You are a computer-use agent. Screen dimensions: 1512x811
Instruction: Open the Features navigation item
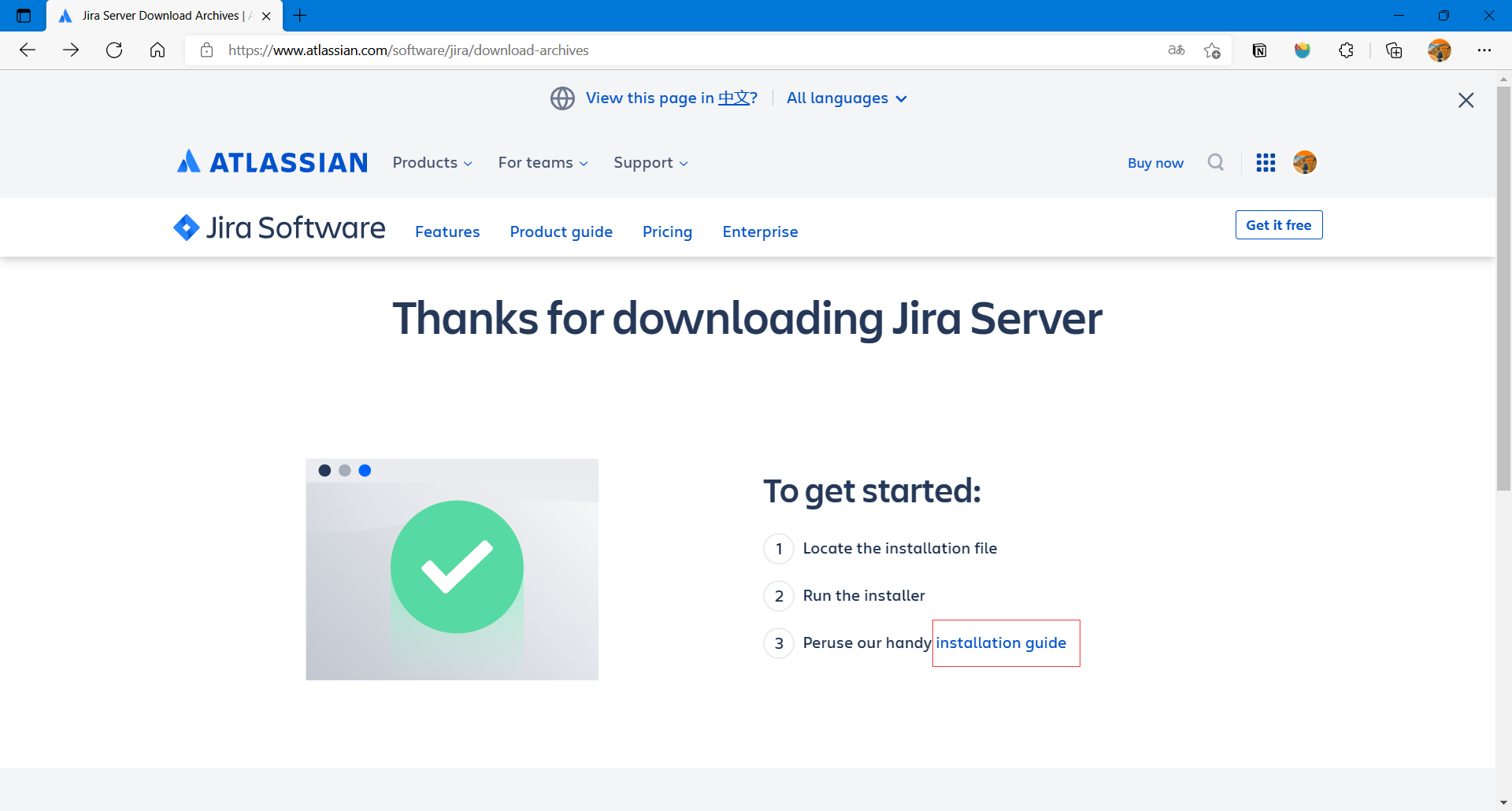tap(447, 231)
